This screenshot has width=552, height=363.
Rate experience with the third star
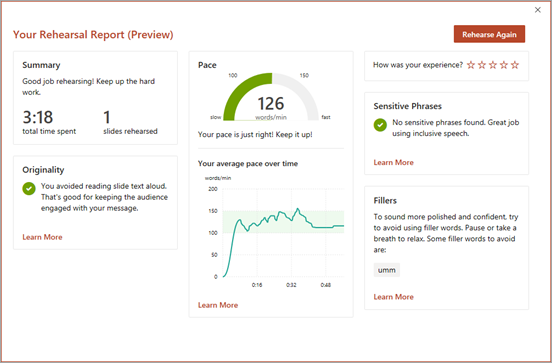pos(493,65)
